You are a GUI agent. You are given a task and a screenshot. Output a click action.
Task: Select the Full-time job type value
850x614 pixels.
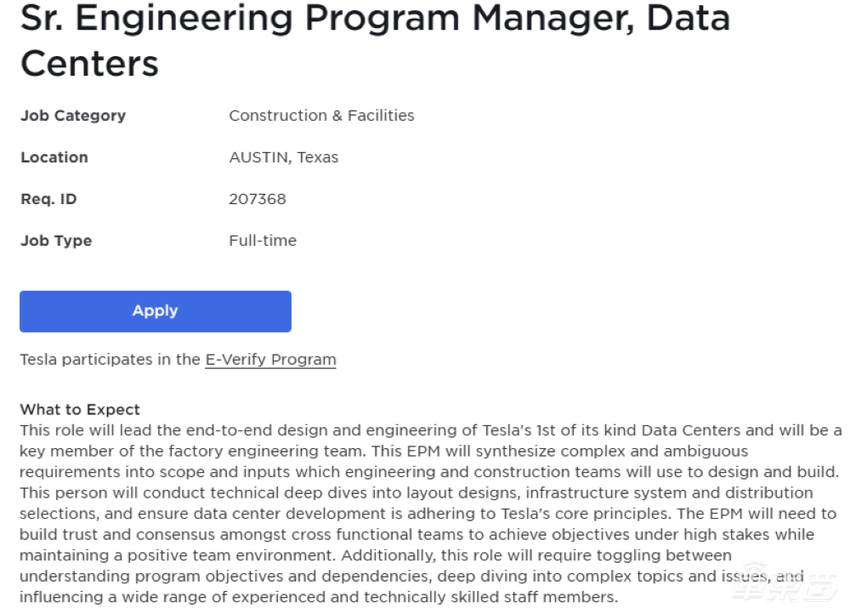[x=262, y=241]
